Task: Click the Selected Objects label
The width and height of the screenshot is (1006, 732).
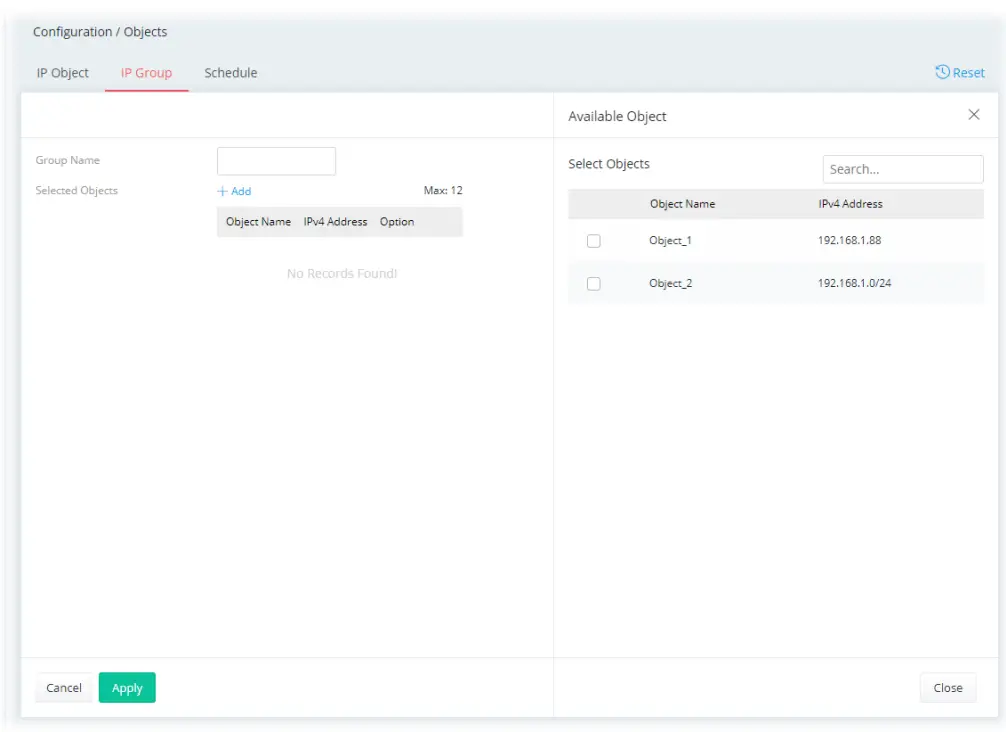Action: click(x=76, y=191)
